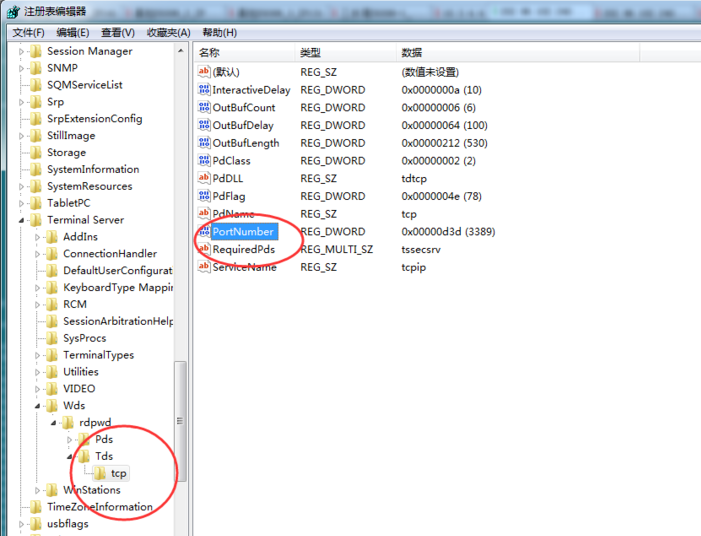Collapse the Terminal Server tree node
701x536 pixels.
click(22, 220)
